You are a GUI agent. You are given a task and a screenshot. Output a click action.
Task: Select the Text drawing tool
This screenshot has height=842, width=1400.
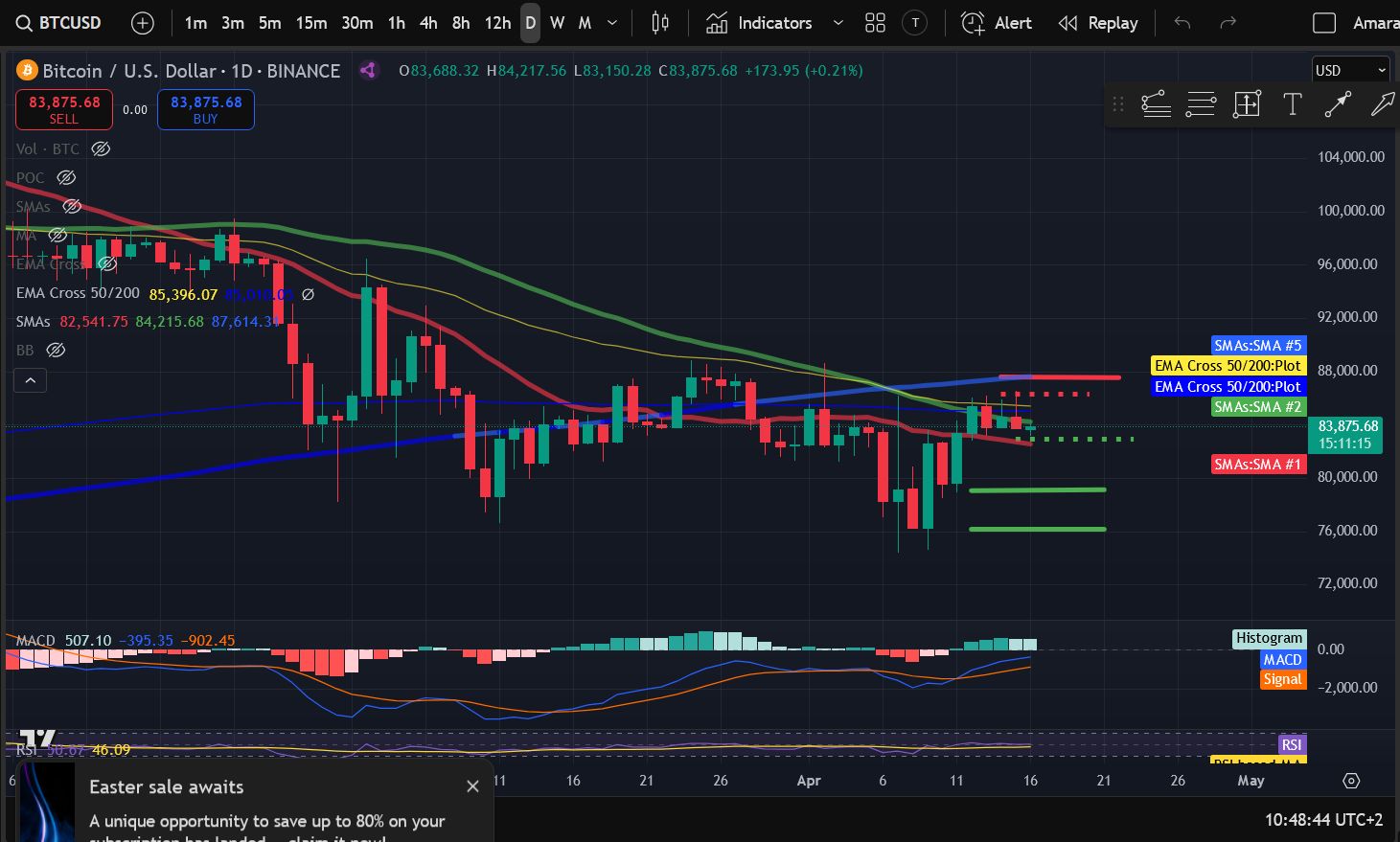pos(1292,104)
